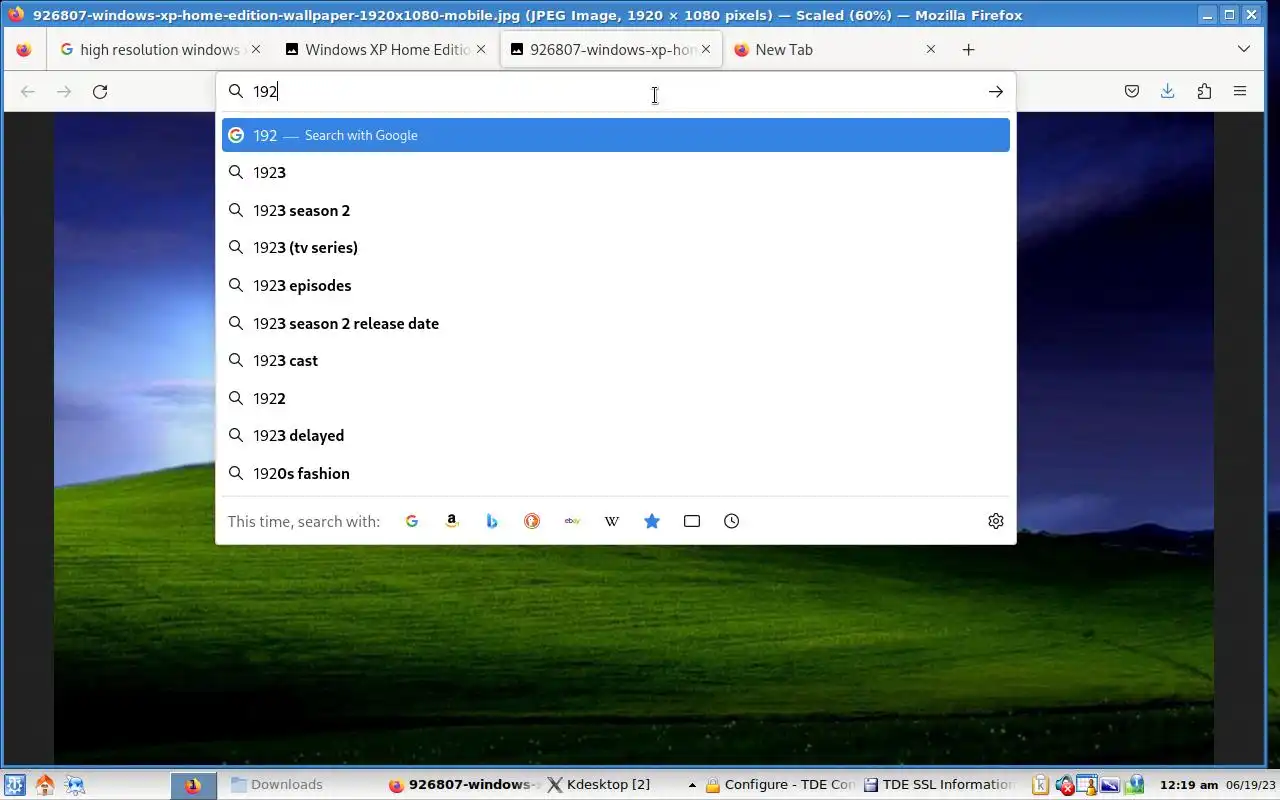Switch to 926807-windows Firefox taskbar entry
The height and width of the screenshot is (800, 1280).
(x=465, y=785)
